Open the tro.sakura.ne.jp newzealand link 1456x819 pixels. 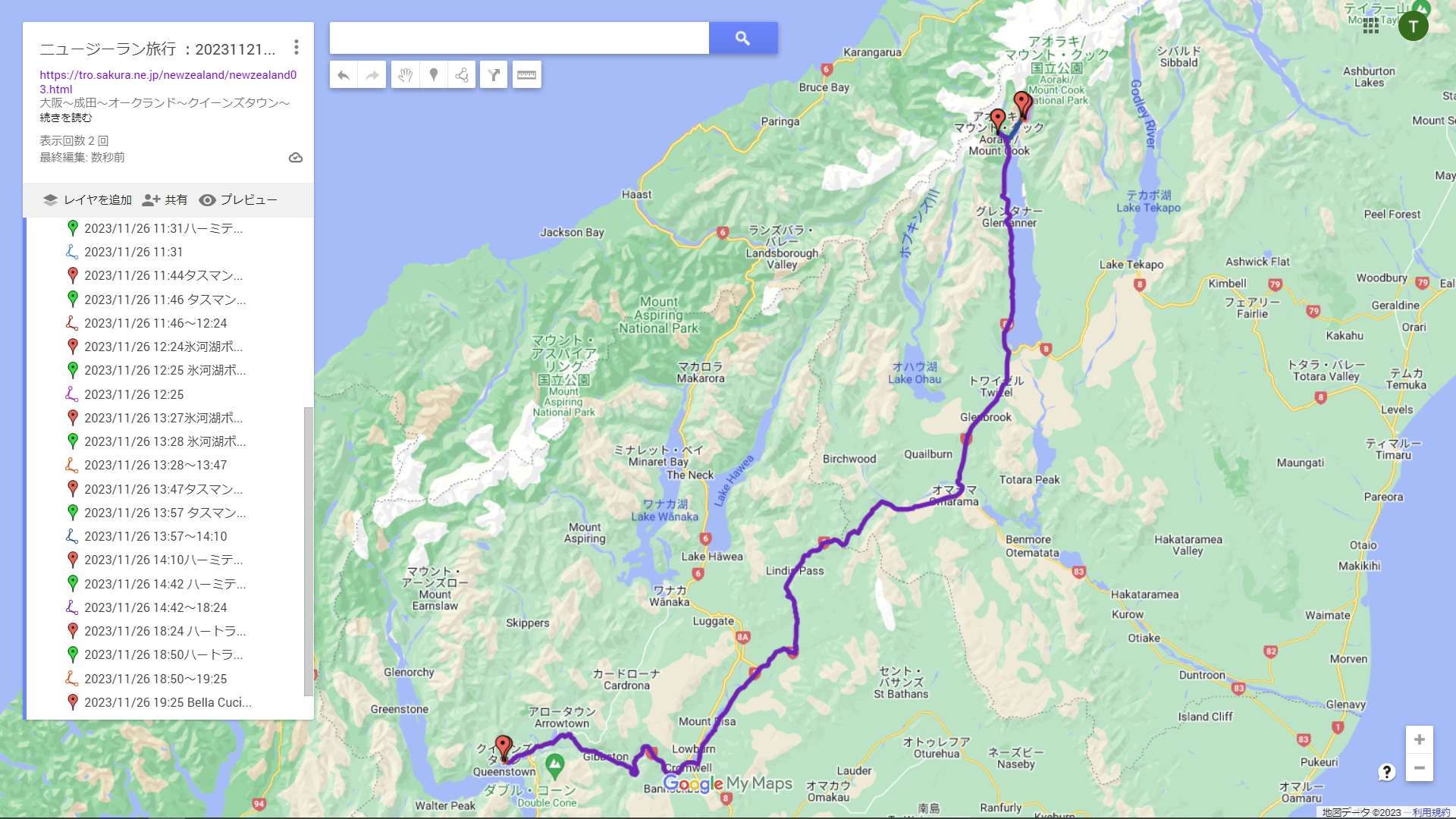click(168, 82)
